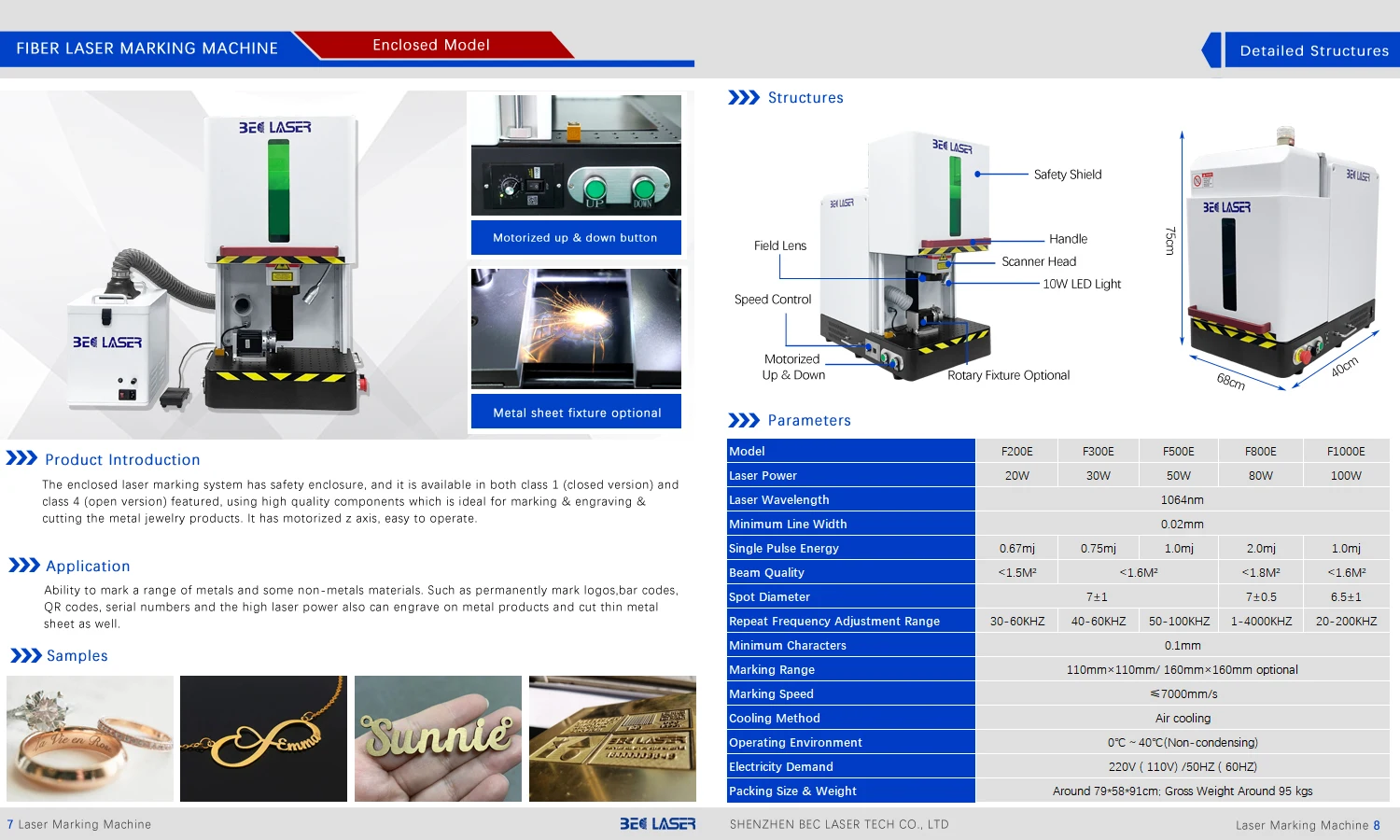Select the Beam Quality row header
This screenshot has width=1400, height=840.
tap(851, 572)
